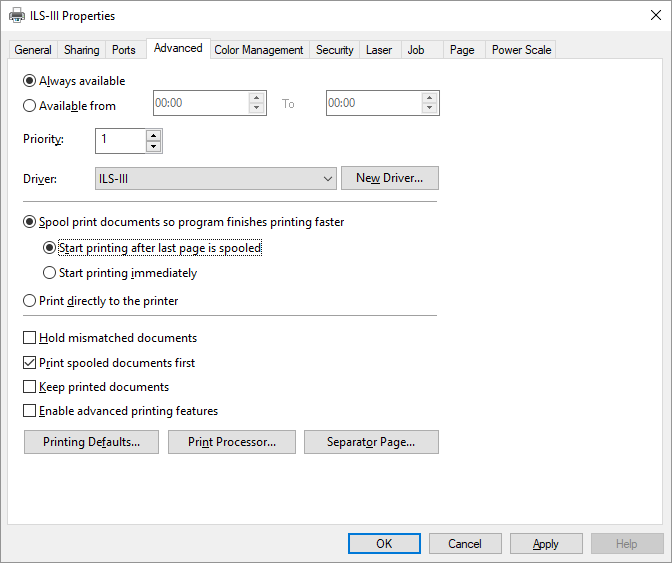Enable Hold mismatched documents checkbox
Screen dimensions: 672x563
29,338
